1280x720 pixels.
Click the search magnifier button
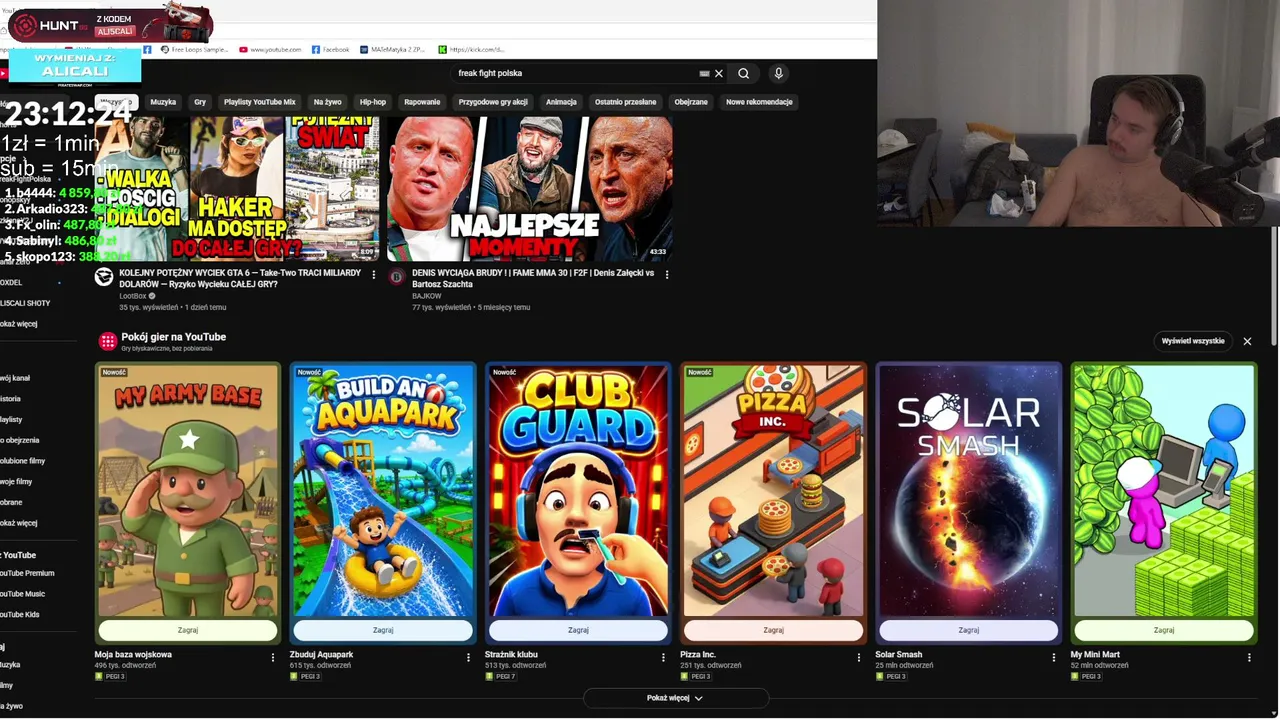pos(743,73)
